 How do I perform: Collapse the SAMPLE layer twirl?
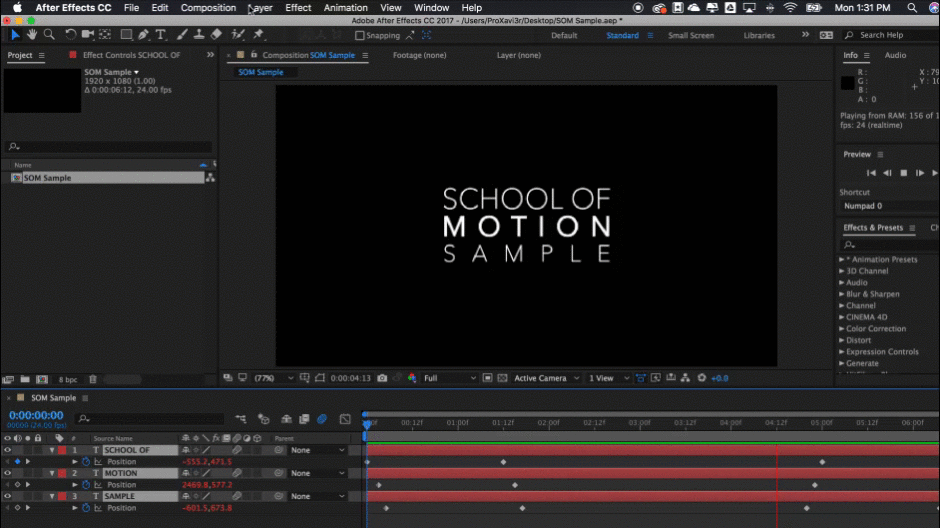coord(52,496)
